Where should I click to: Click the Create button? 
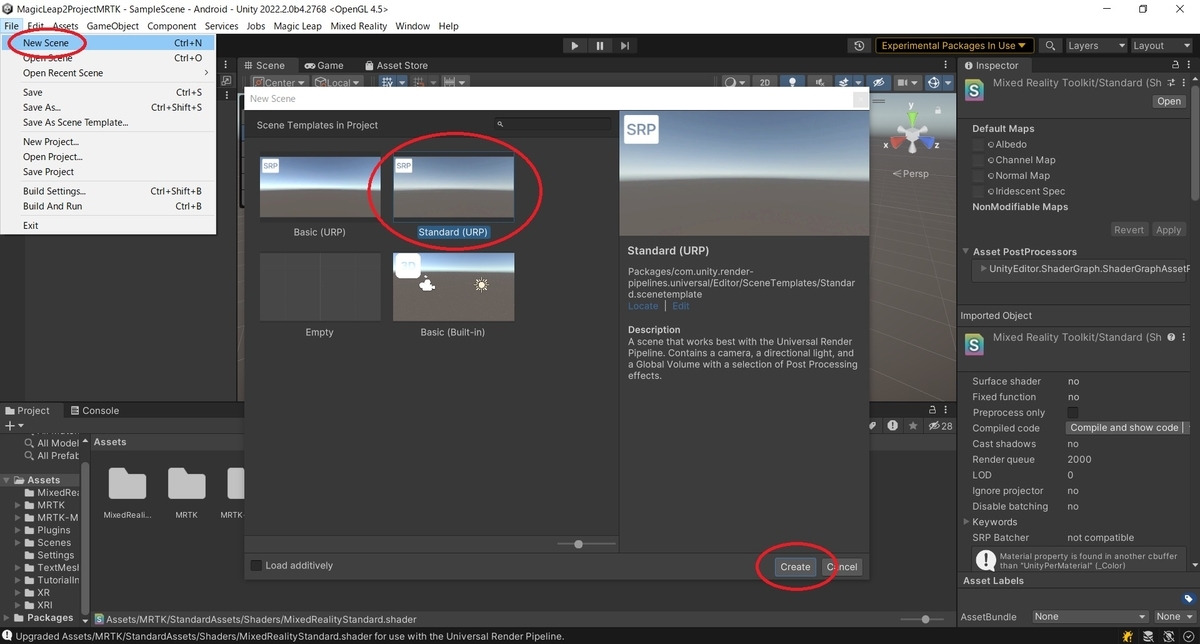click(795, 567)
